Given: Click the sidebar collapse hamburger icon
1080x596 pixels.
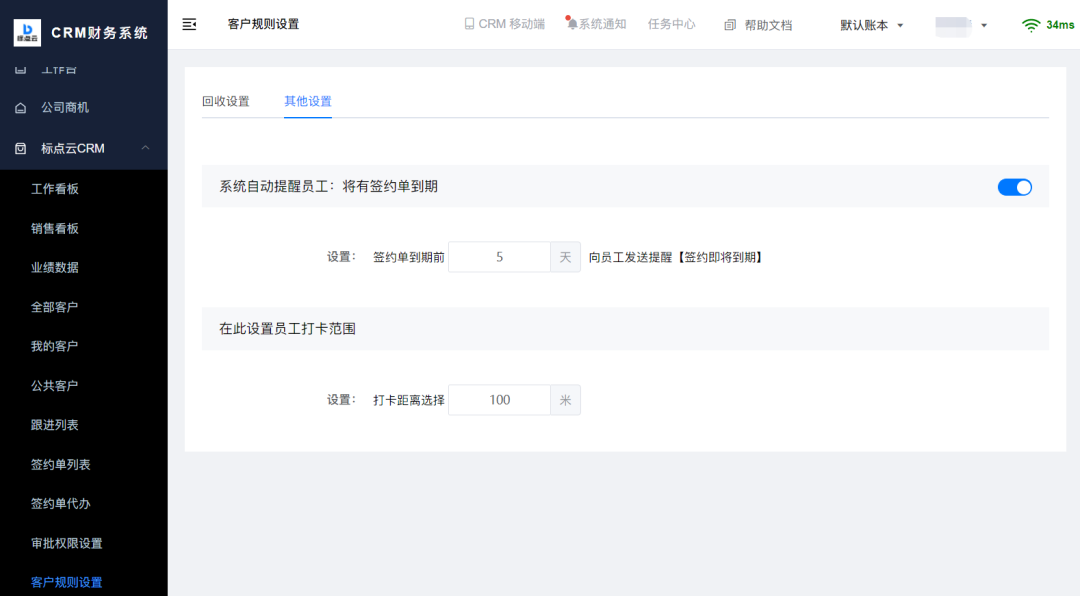Looking at the screenshot, I should click(x=189, y=24).
